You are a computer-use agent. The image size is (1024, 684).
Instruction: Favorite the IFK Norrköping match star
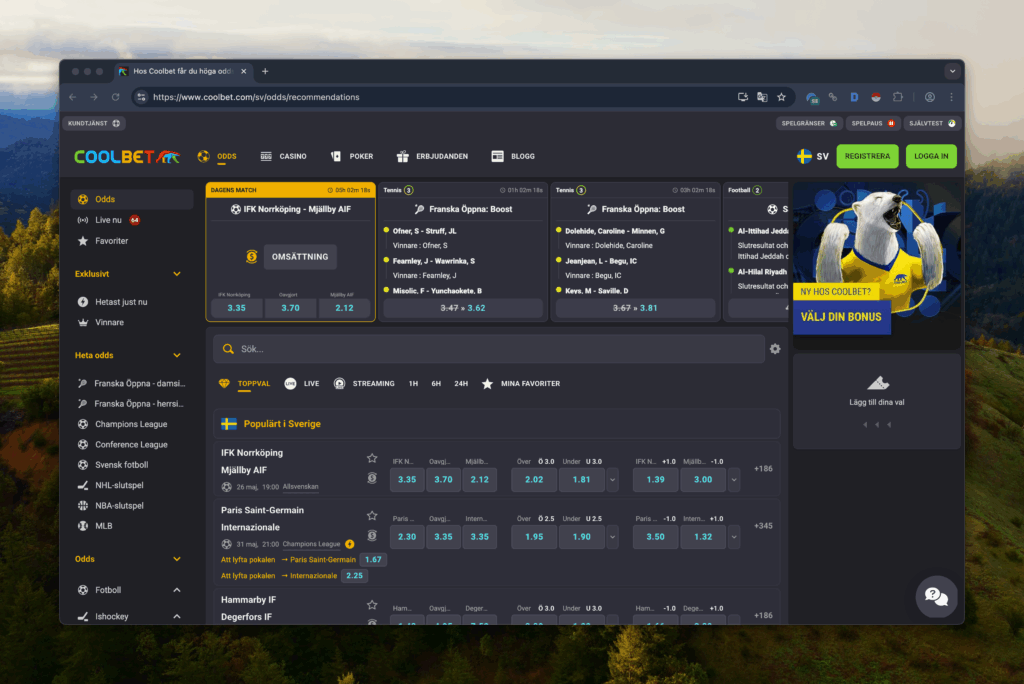tap(372, 458)
